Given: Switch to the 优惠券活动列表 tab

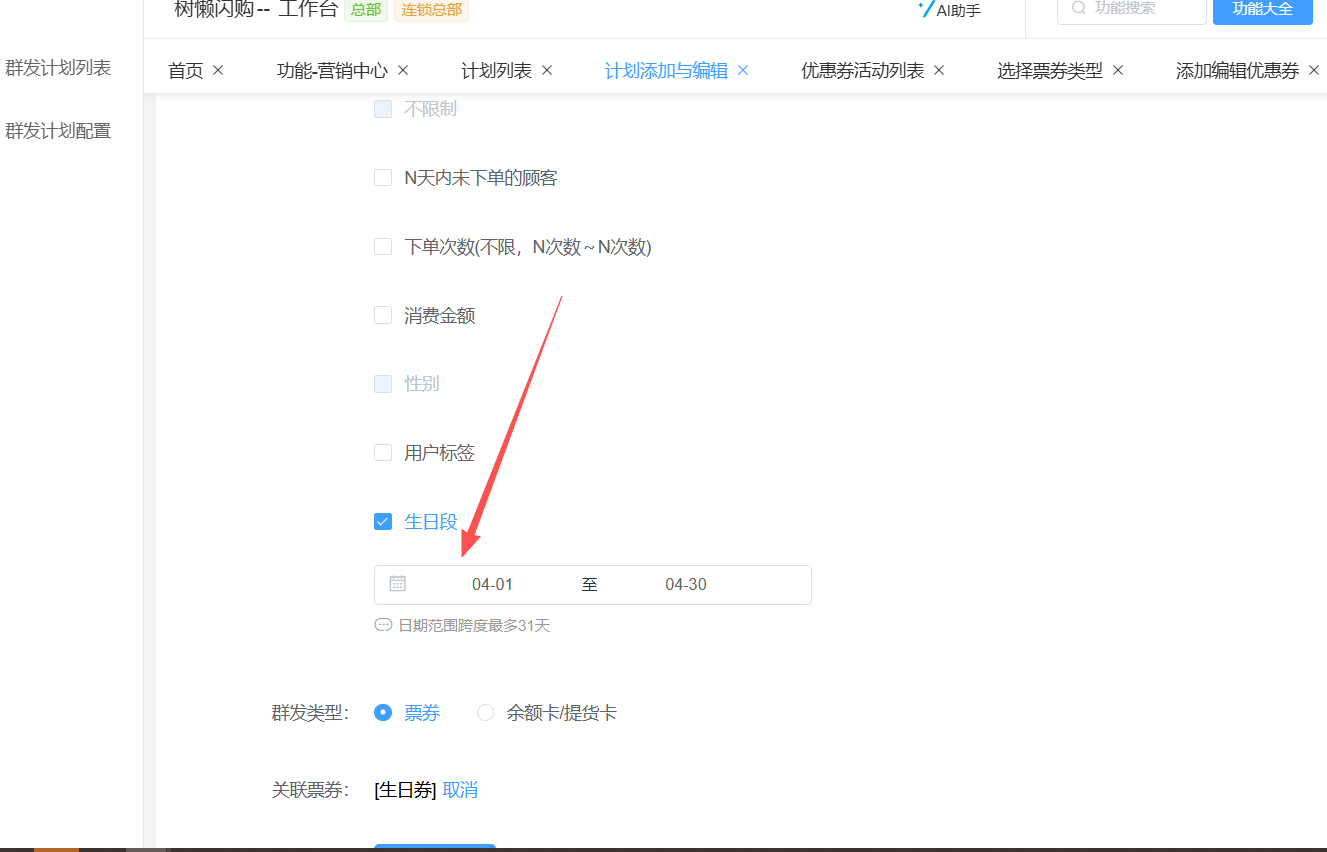Looking at the screenshot, I should coord(862,70).
